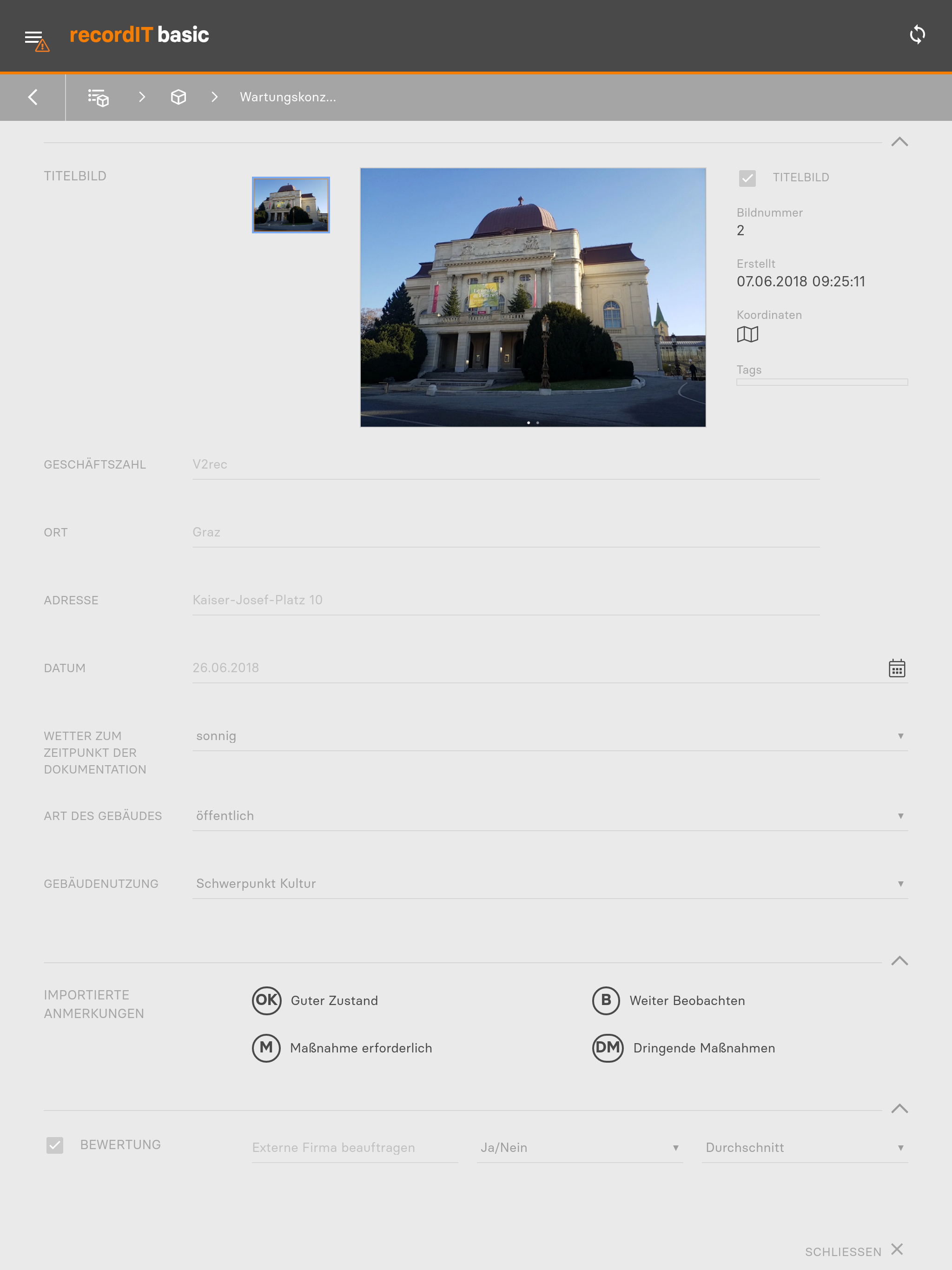952x1270 pixels.
Task: Toggle the Titelbild checkbox
Action: (x=747, y=178)
